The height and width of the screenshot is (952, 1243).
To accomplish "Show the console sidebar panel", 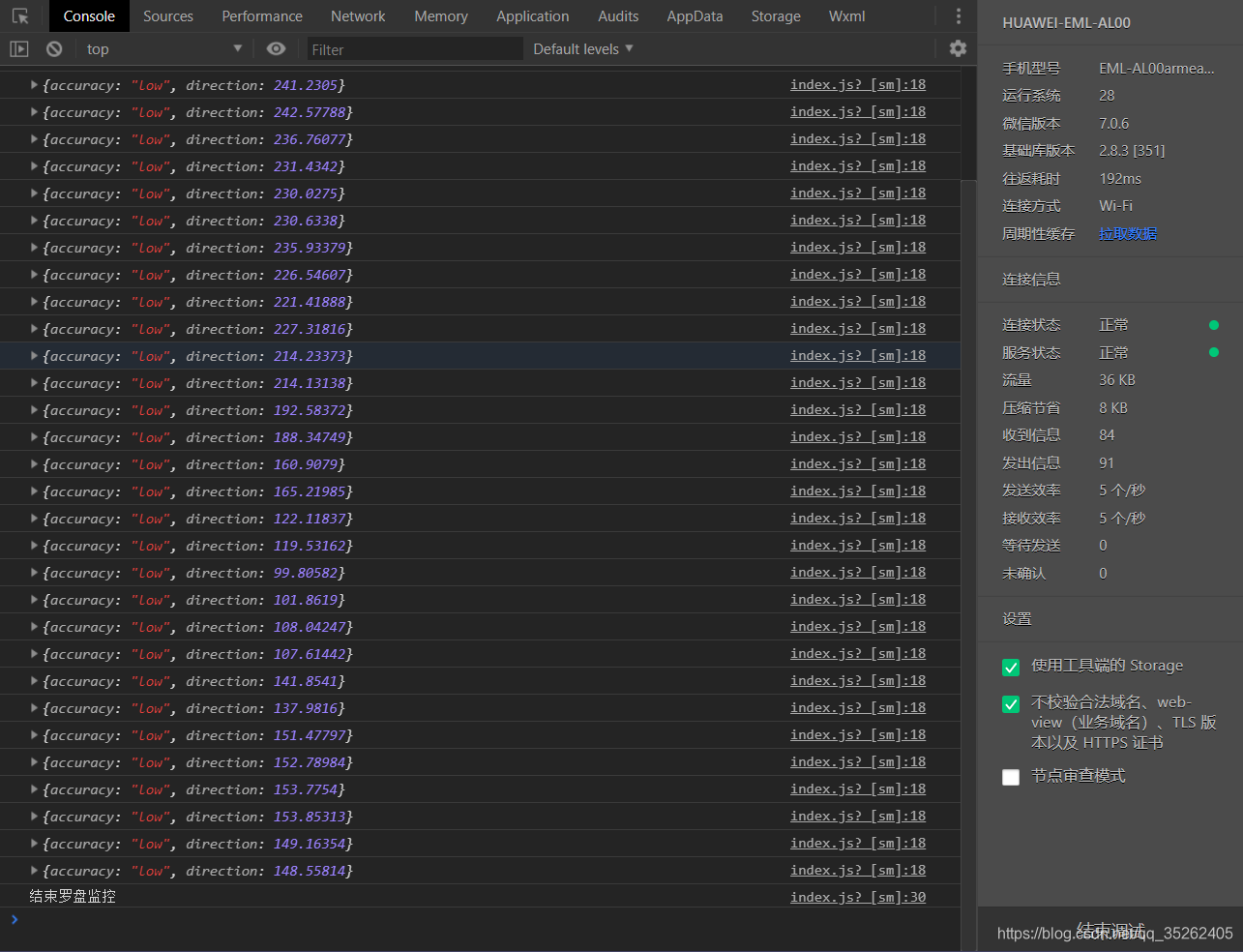I will 19,48.
